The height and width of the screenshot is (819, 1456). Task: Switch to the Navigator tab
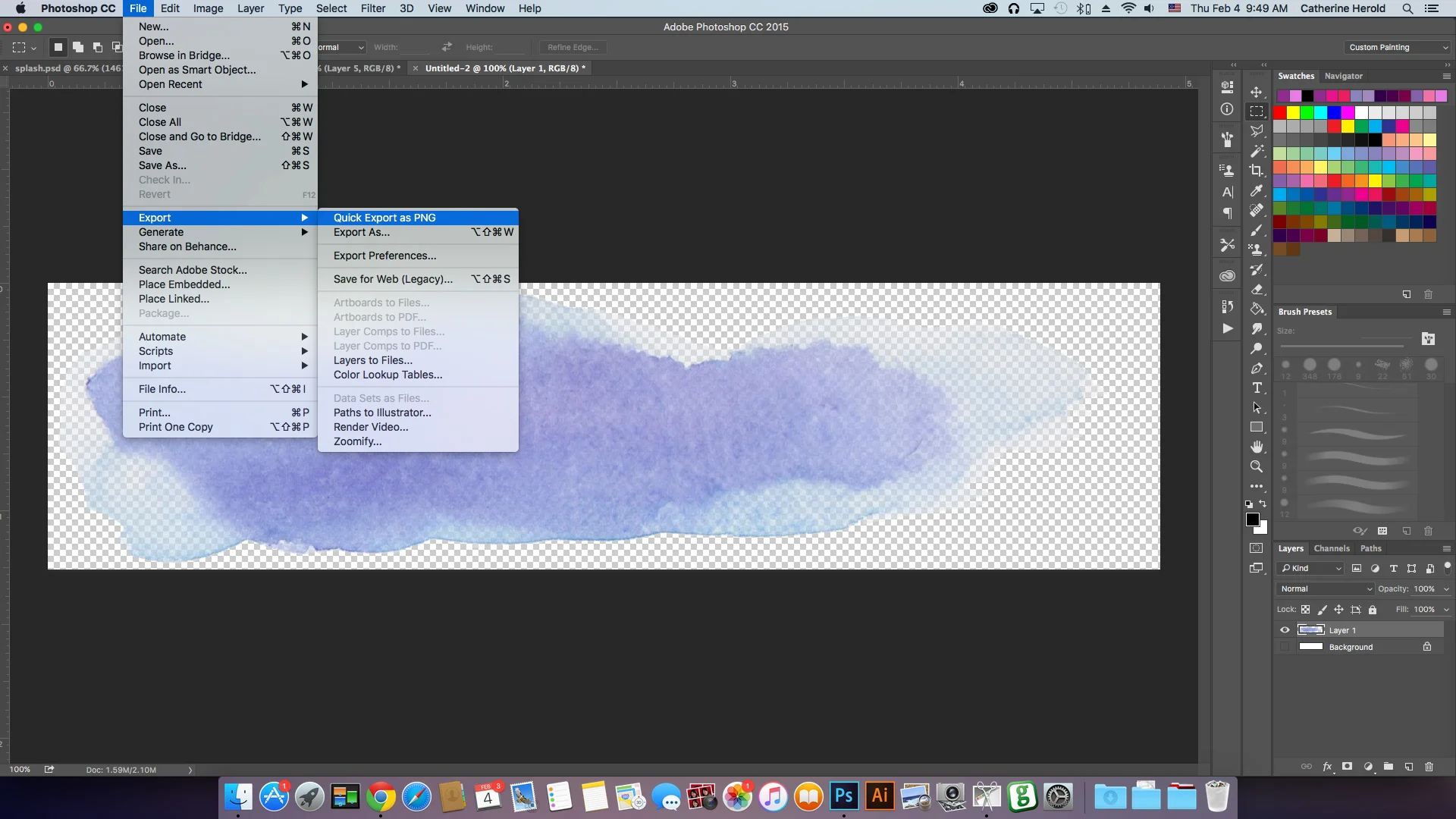pyautogui.click(x=1343, y=76)
